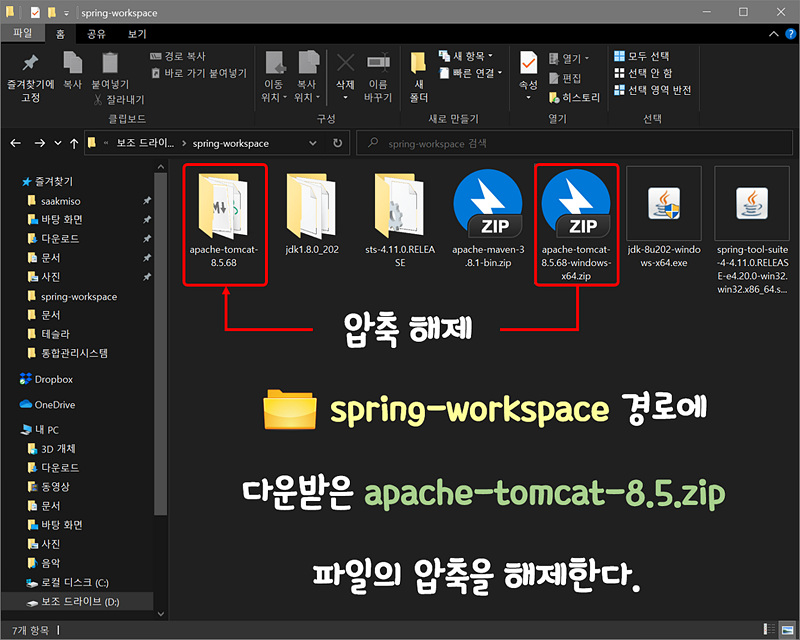Click the Delete (삭제) X icon
This screenshot has width=800, height=640.
[345, 63]
